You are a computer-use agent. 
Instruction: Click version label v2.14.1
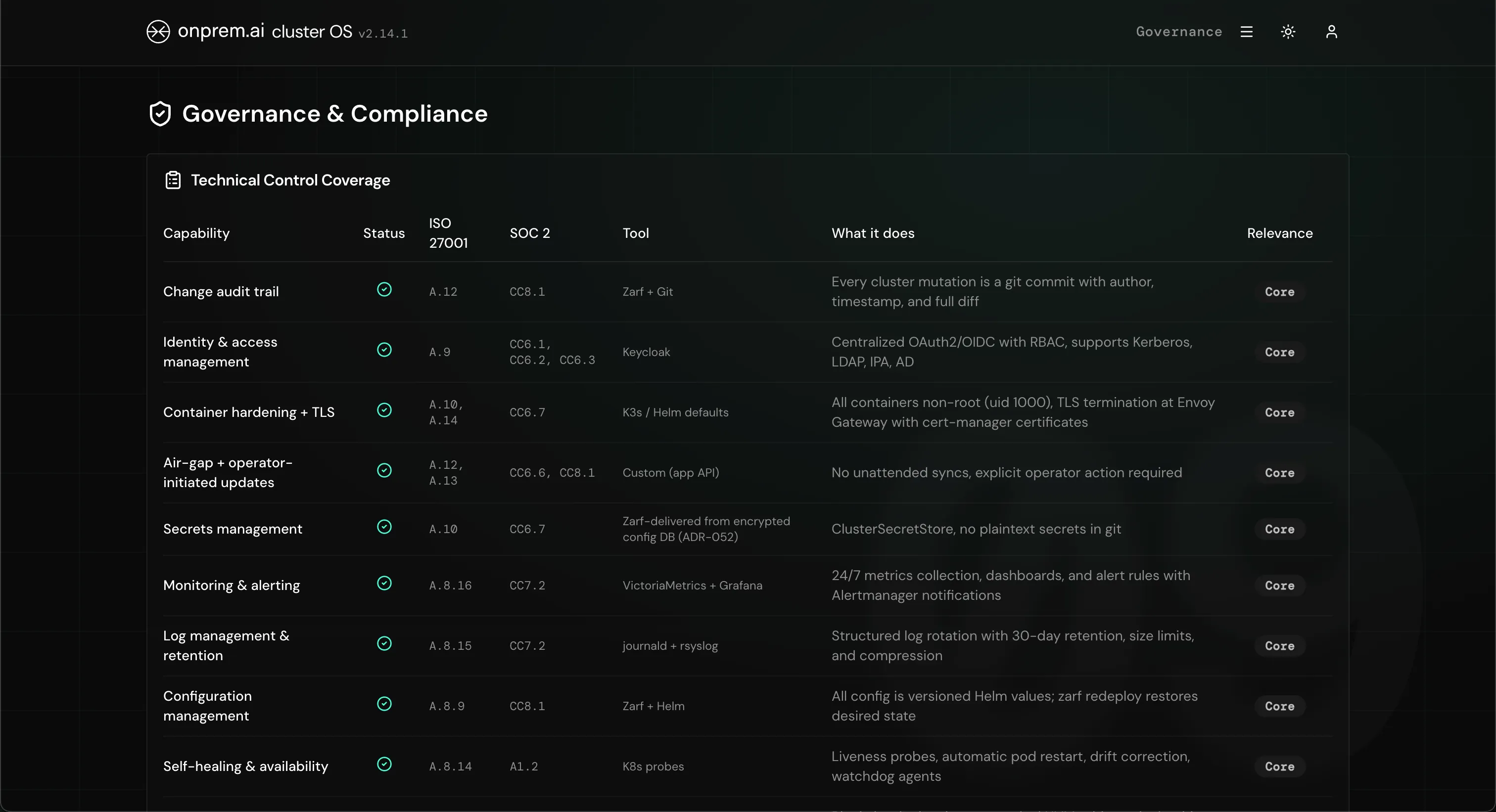pyautogui.click(x=383, y=34)
